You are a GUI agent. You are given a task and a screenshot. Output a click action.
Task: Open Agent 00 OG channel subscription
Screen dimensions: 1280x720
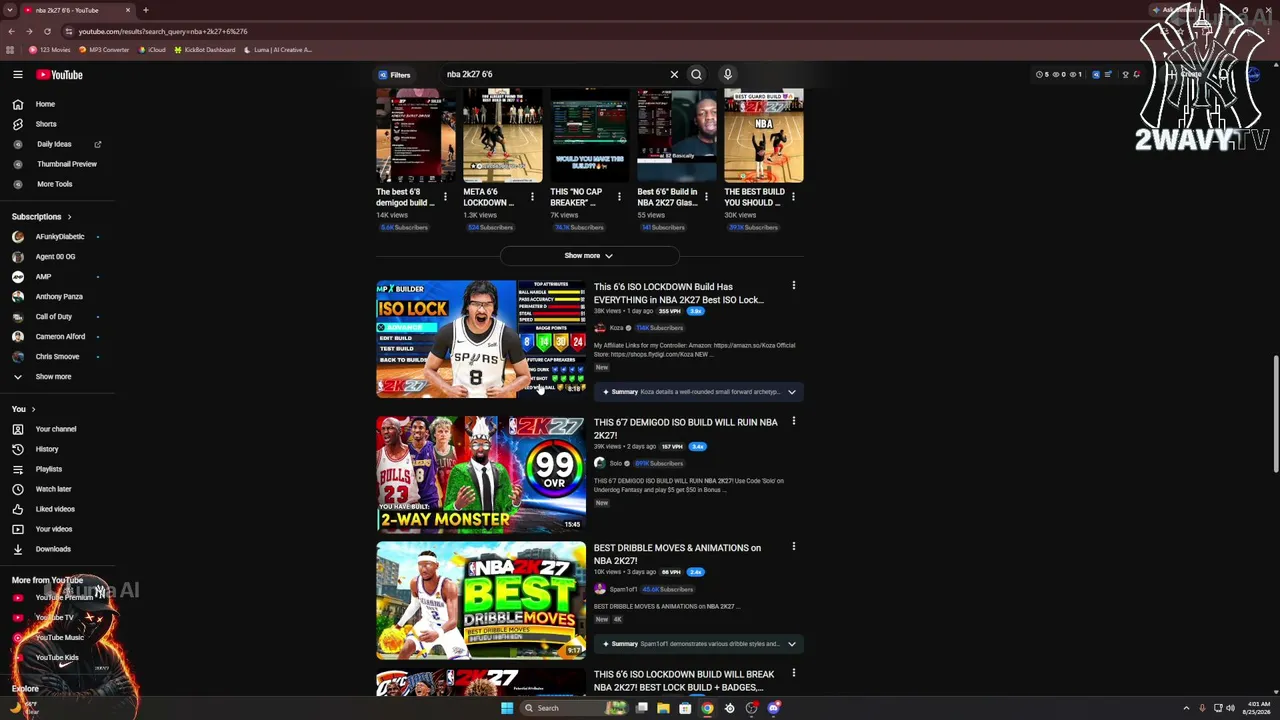coord(55,257)
